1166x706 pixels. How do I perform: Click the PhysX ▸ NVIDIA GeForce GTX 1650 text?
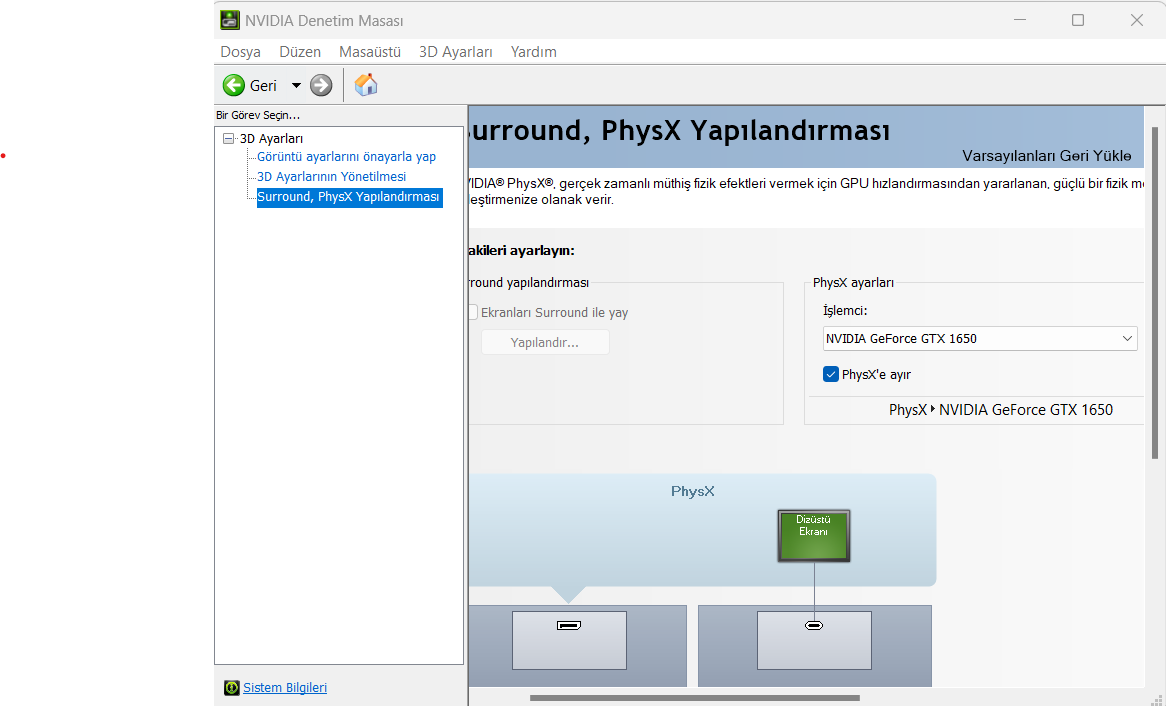pos(1000,410)
